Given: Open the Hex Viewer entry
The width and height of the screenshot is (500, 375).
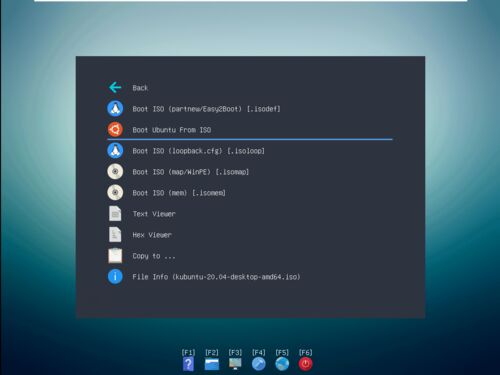Looking at the screenshot, I should [x=152, y=235].
